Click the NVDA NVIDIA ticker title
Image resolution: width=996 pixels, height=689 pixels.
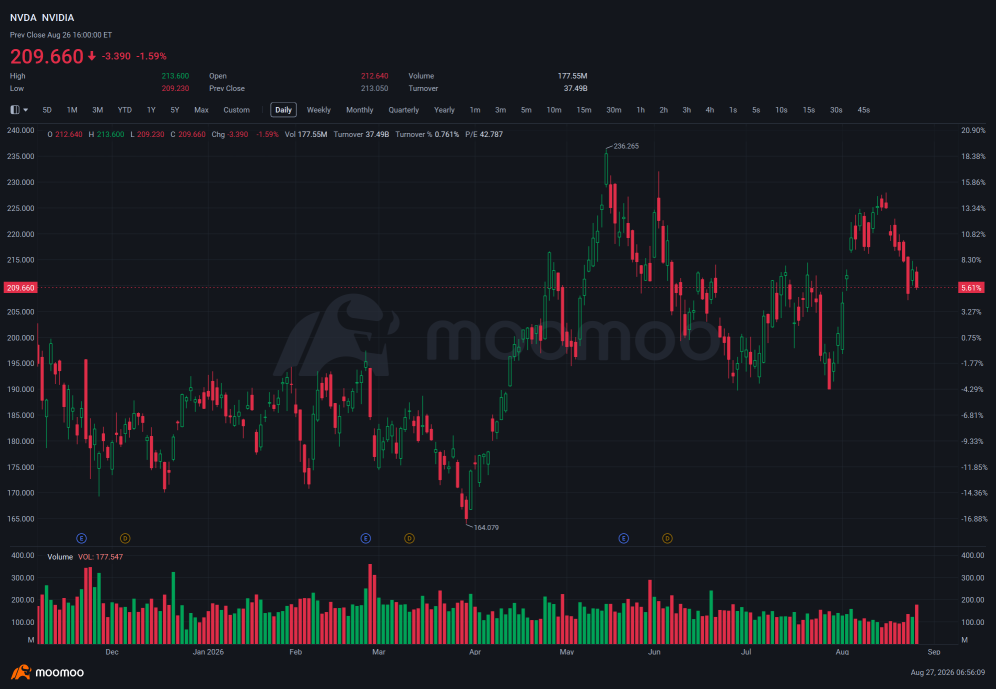pos(42,18)
